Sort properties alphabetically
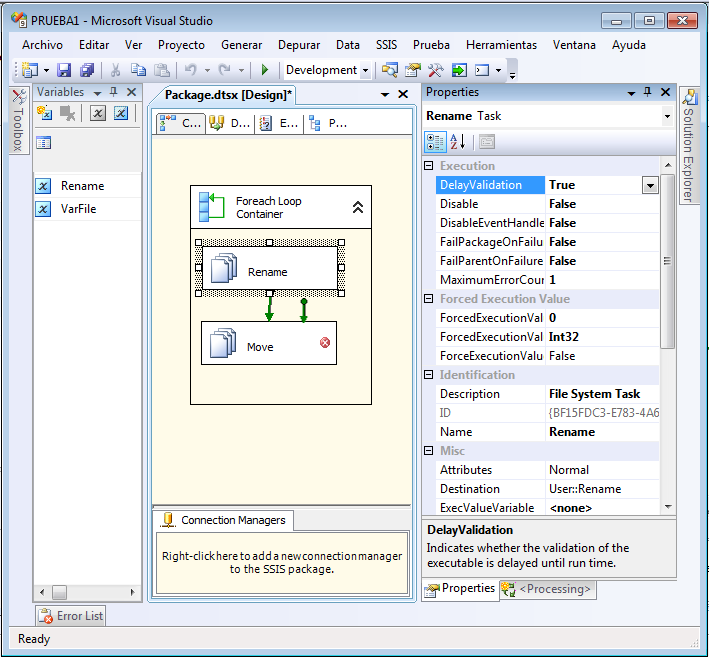 click(458, 142)
